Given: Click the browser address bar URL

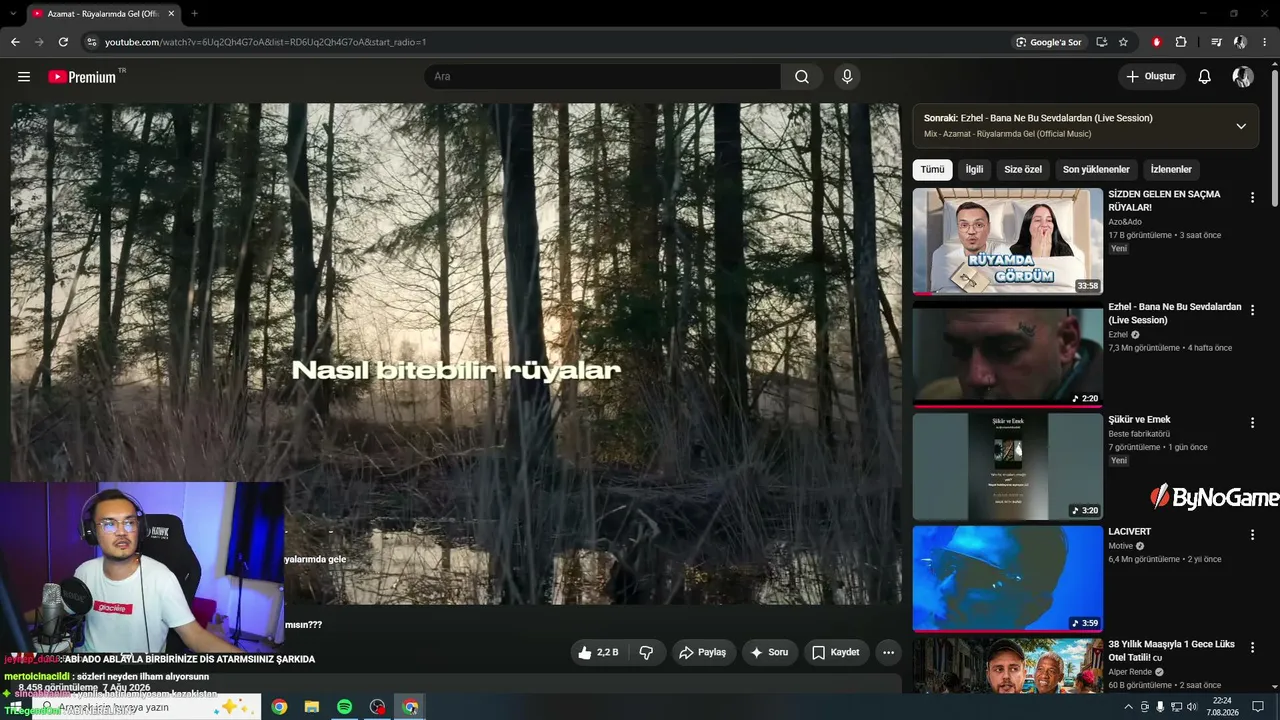Looking at the screenshot, I should [x=266, y=42].
